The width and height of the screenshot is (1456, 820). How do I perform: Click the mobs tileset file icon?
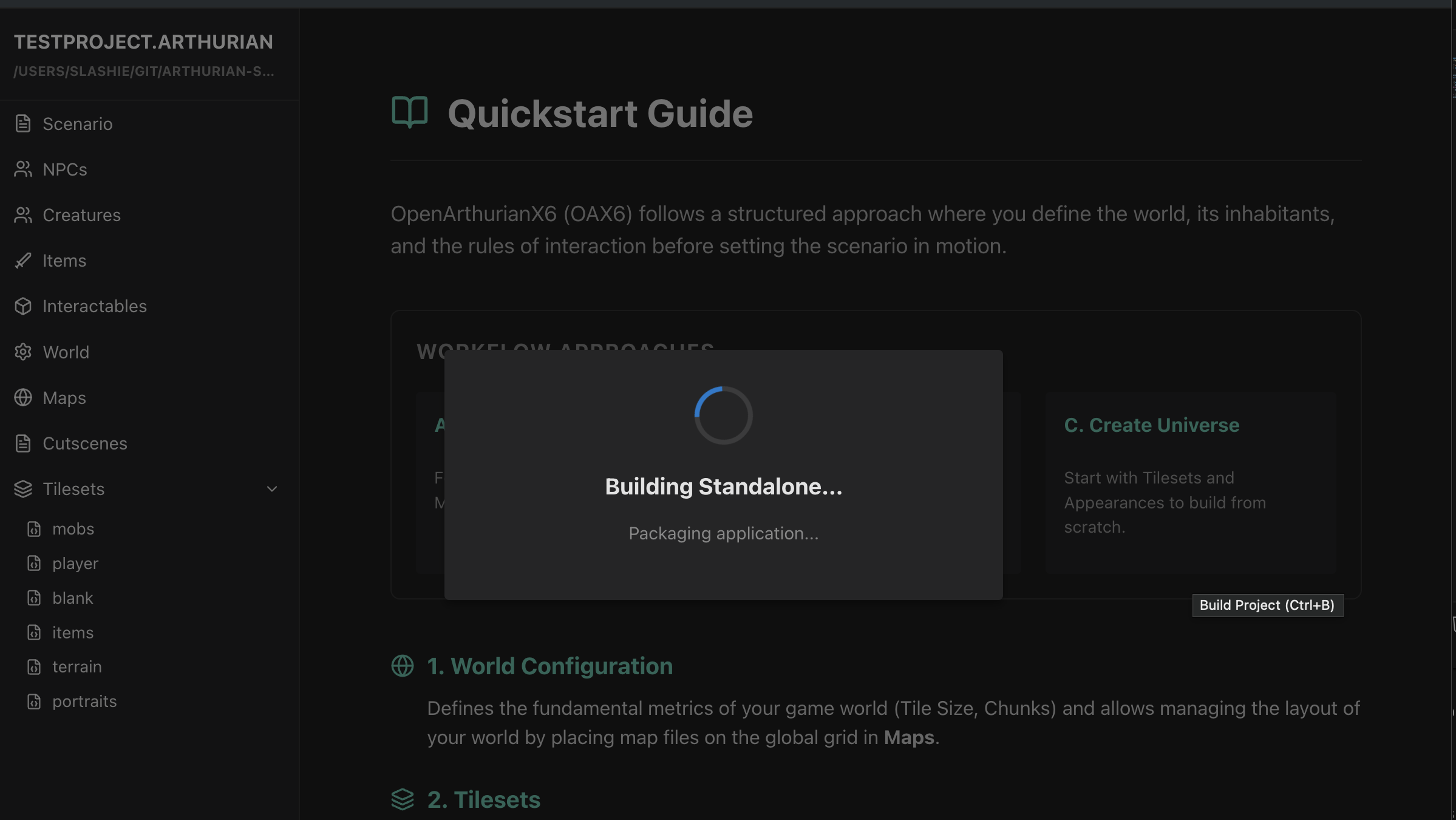click(x=34, y=529)
